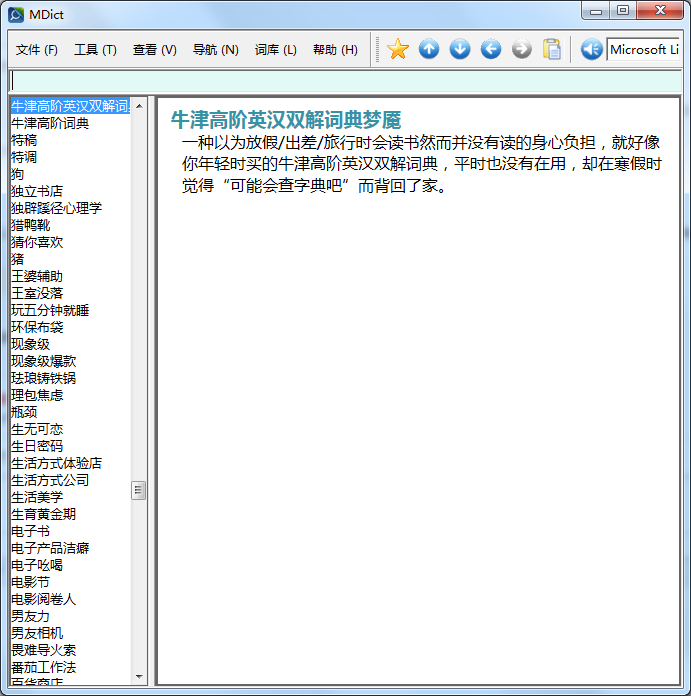Select entry 环保布袋
The image size is (691, 696).
point(37,327)
